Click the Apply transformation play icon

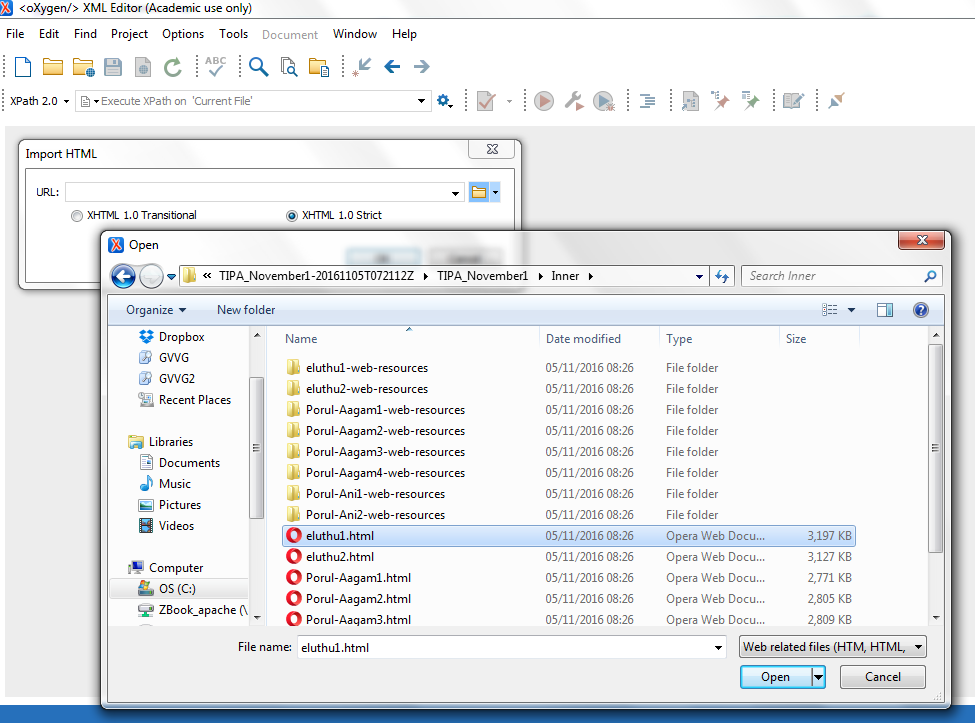543,101
